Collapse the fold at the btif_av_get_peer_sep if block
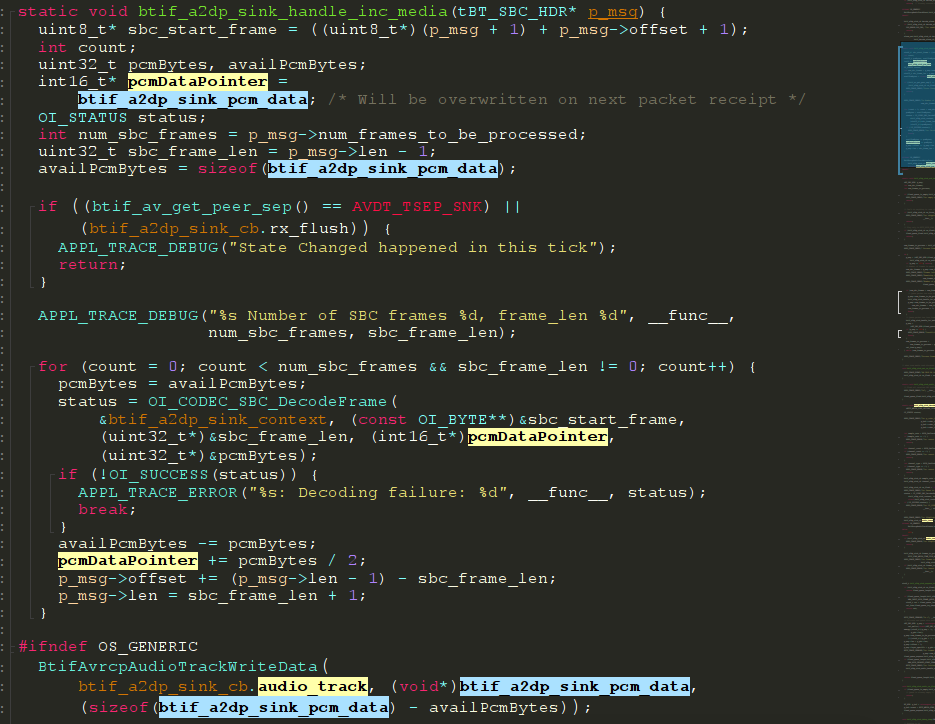This screenshot has height=724, width=935. (33, 207)
